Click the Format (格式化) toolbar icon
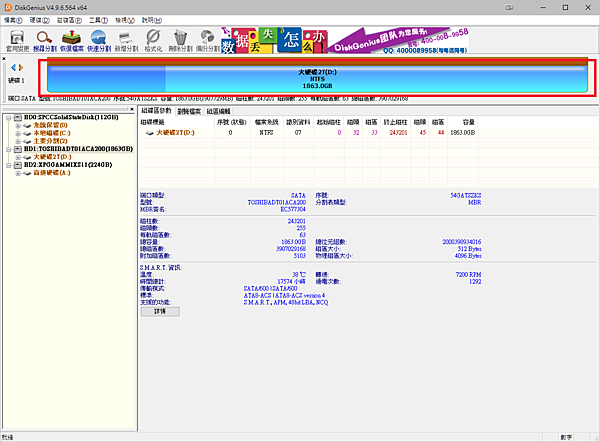The image size is (600, 442). tap(153, 39)
